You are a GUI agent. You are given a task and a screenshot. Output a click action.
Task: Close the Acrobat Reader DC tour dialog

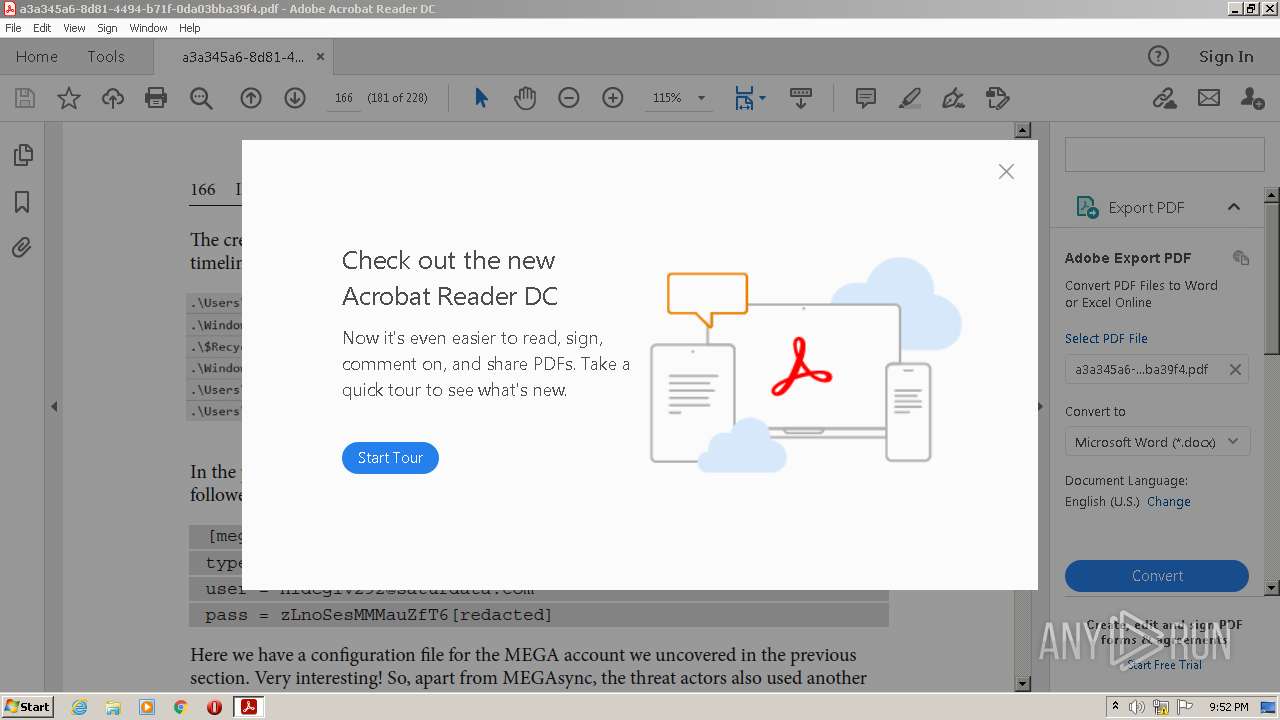coord(1006,172)
